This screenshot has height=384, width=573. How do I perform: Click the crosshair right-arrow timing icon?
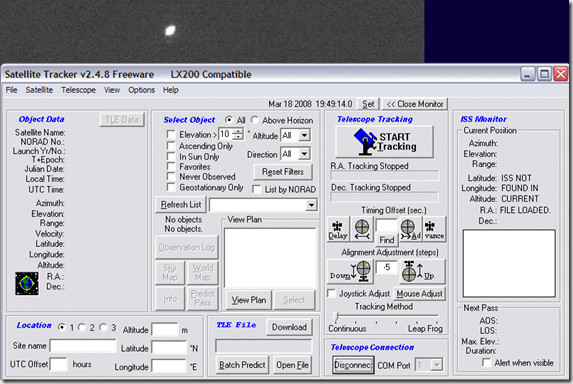(x=410, y=229)
